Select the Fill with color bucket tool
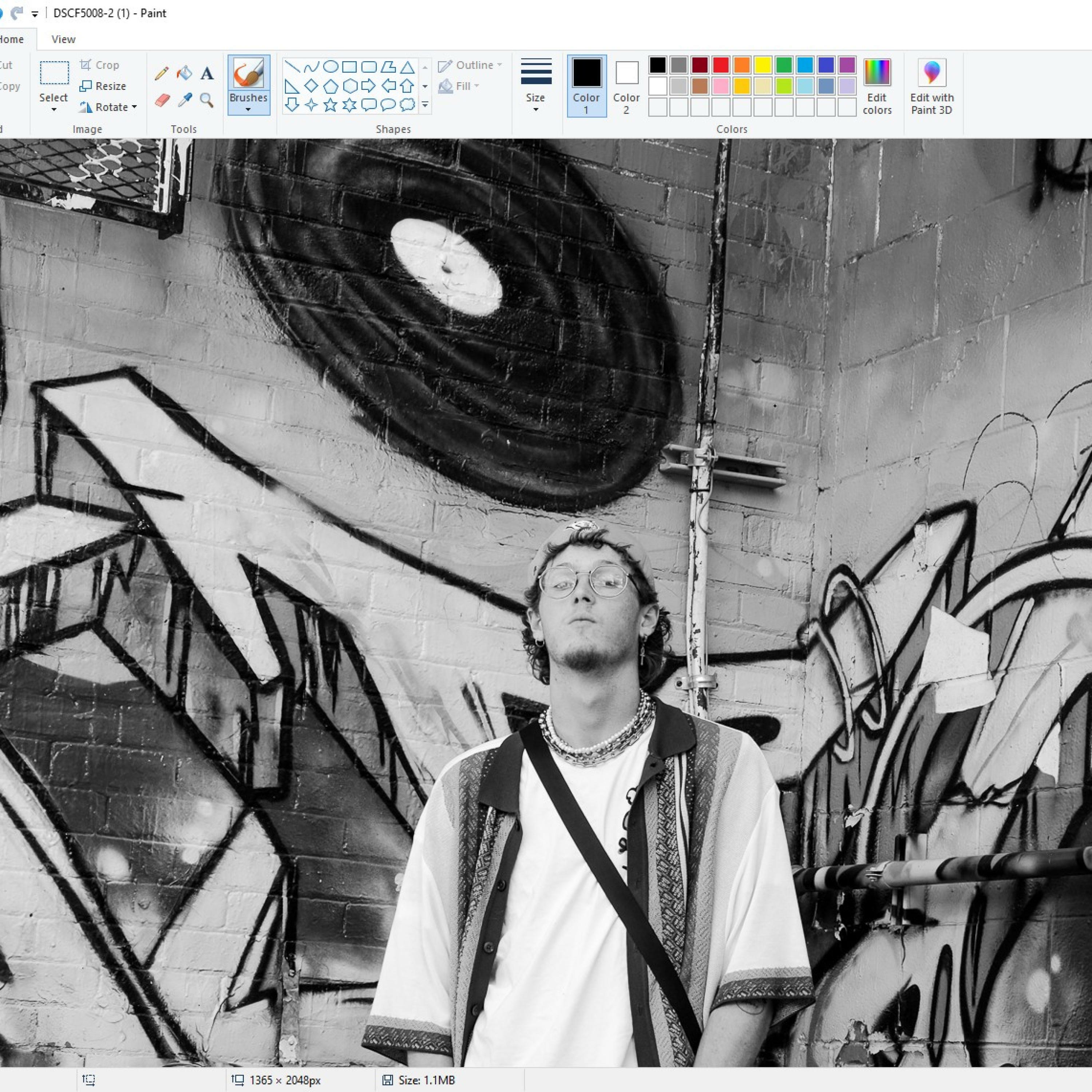Image resolution: width=1092 pixels, height=1092 pixels. [x=184, y=73]
